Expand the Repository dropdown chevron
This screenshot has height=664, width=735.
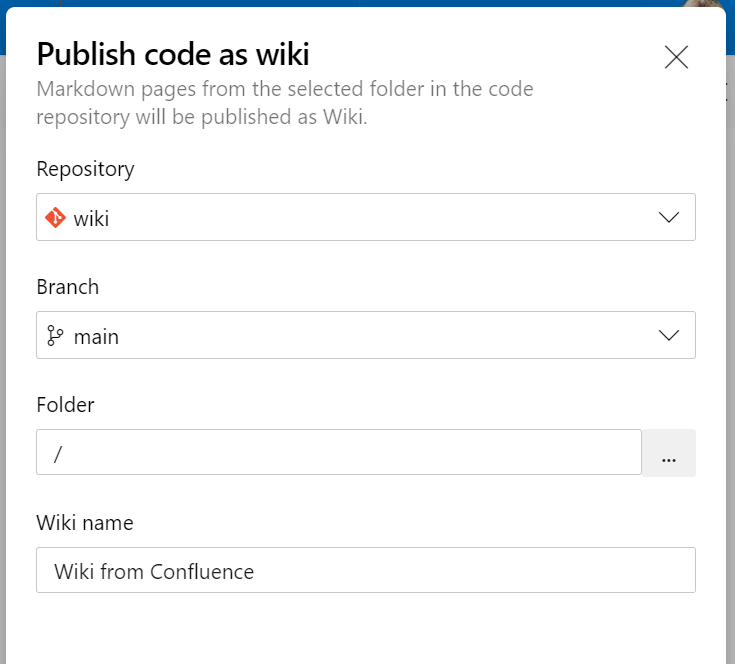(x=668, y=217)
